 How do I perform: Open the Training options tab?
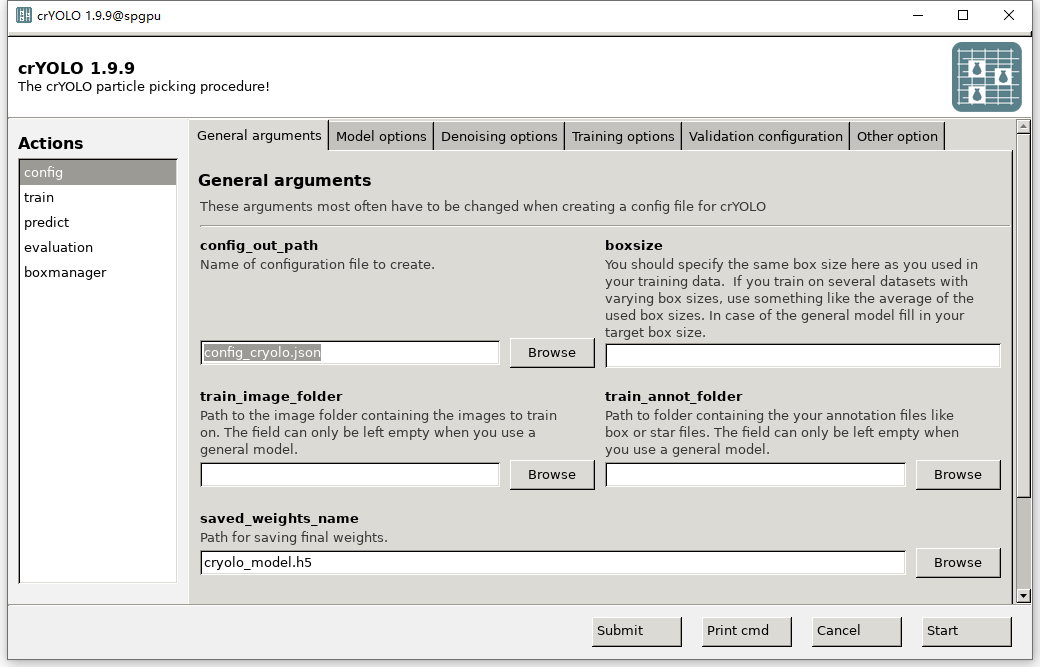(623, 137)
